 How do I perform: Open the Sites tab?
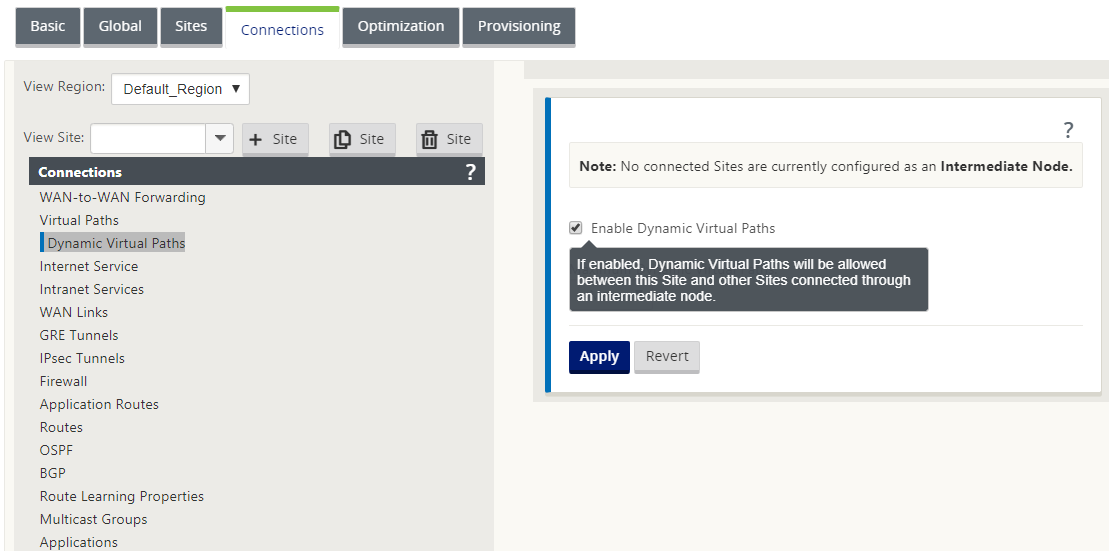[x=191, y=26]
